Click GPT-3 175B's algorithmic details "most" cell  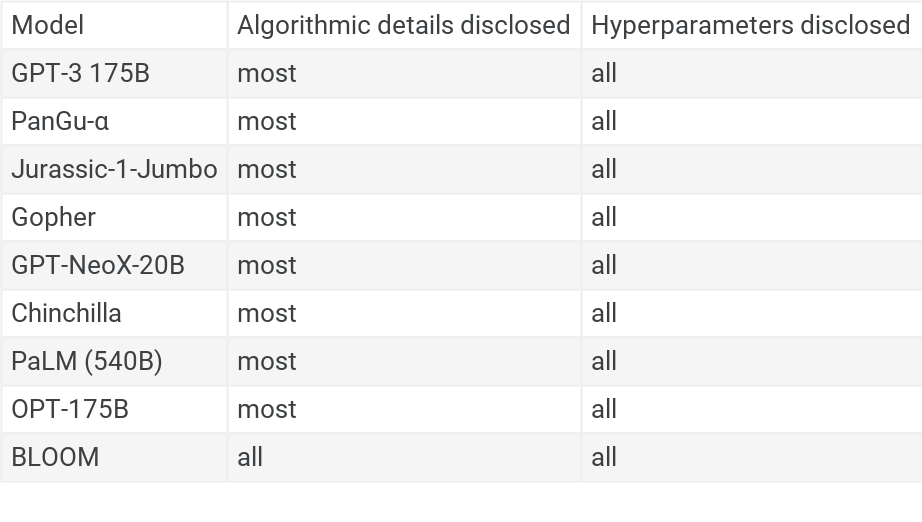click(267, 73)
